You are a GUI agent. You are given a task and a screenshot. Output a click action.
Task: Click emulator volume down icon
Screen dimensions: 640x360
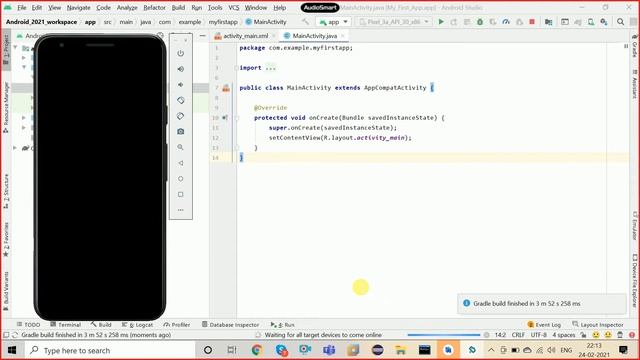[181, 84]
